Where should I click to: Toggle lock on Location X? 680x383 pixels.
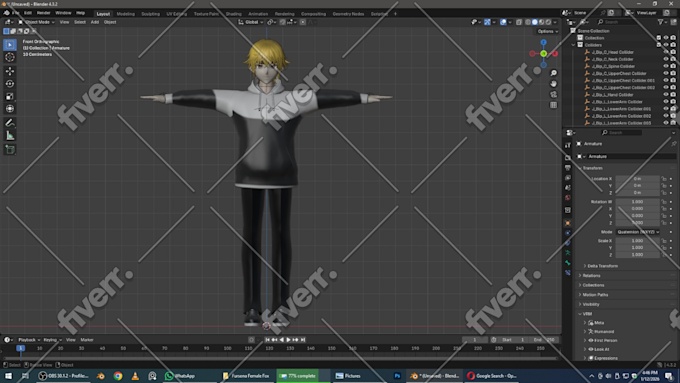tap(664, 179)
